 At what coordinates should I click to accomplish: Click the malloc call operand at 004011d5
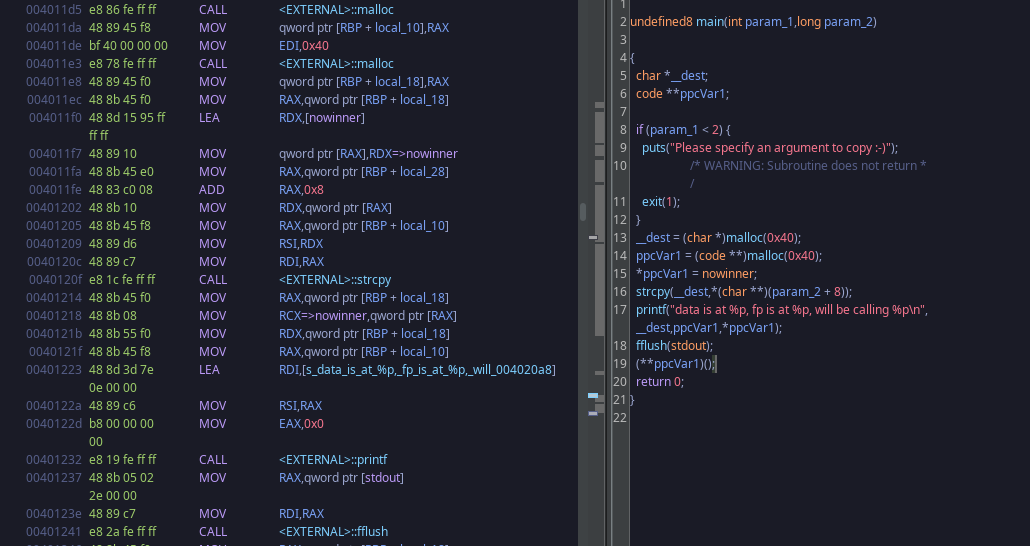336,10
